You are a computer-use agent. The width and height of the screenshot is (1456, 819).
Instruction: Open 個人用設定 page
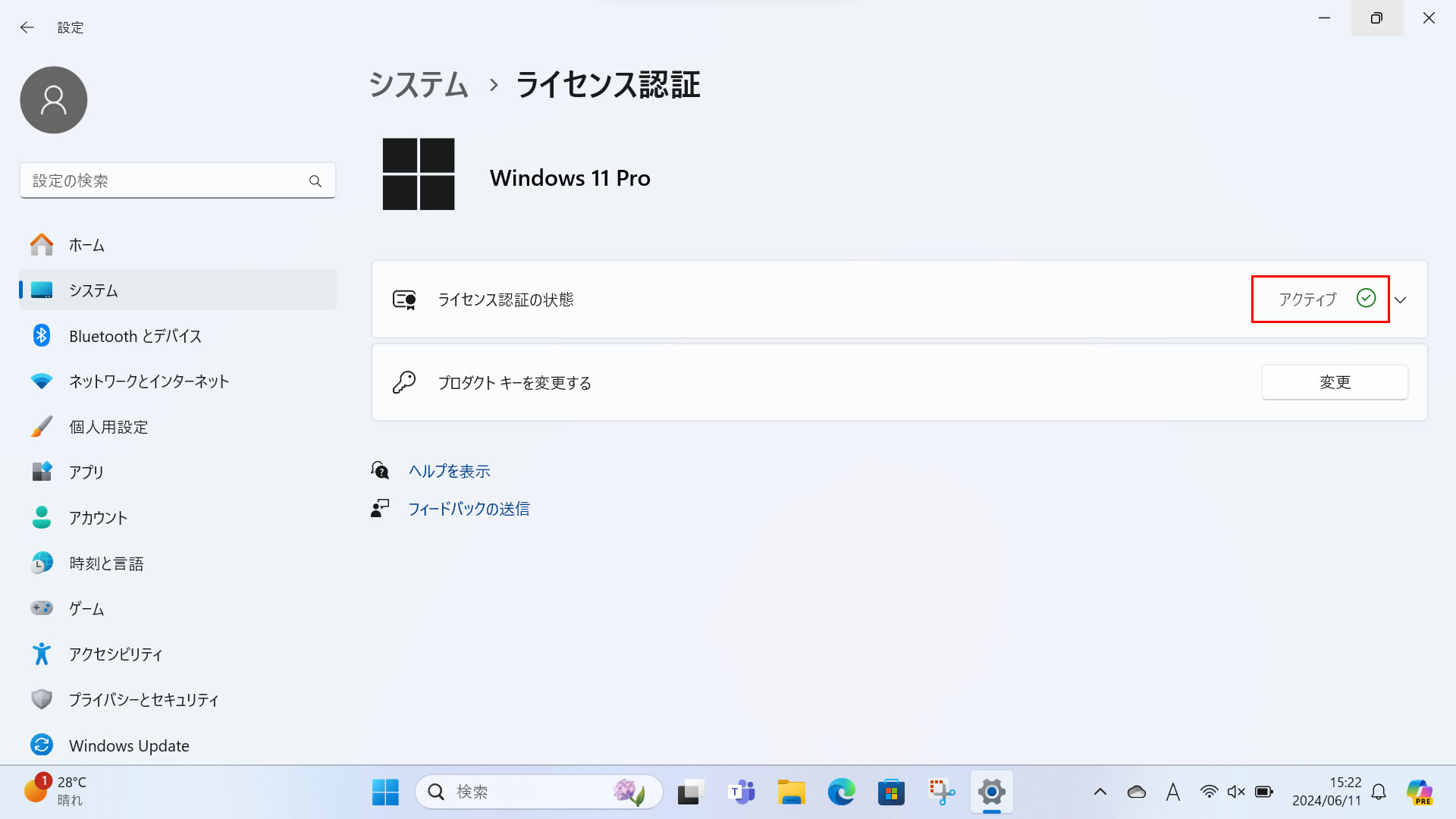click(x=177, y=427)
